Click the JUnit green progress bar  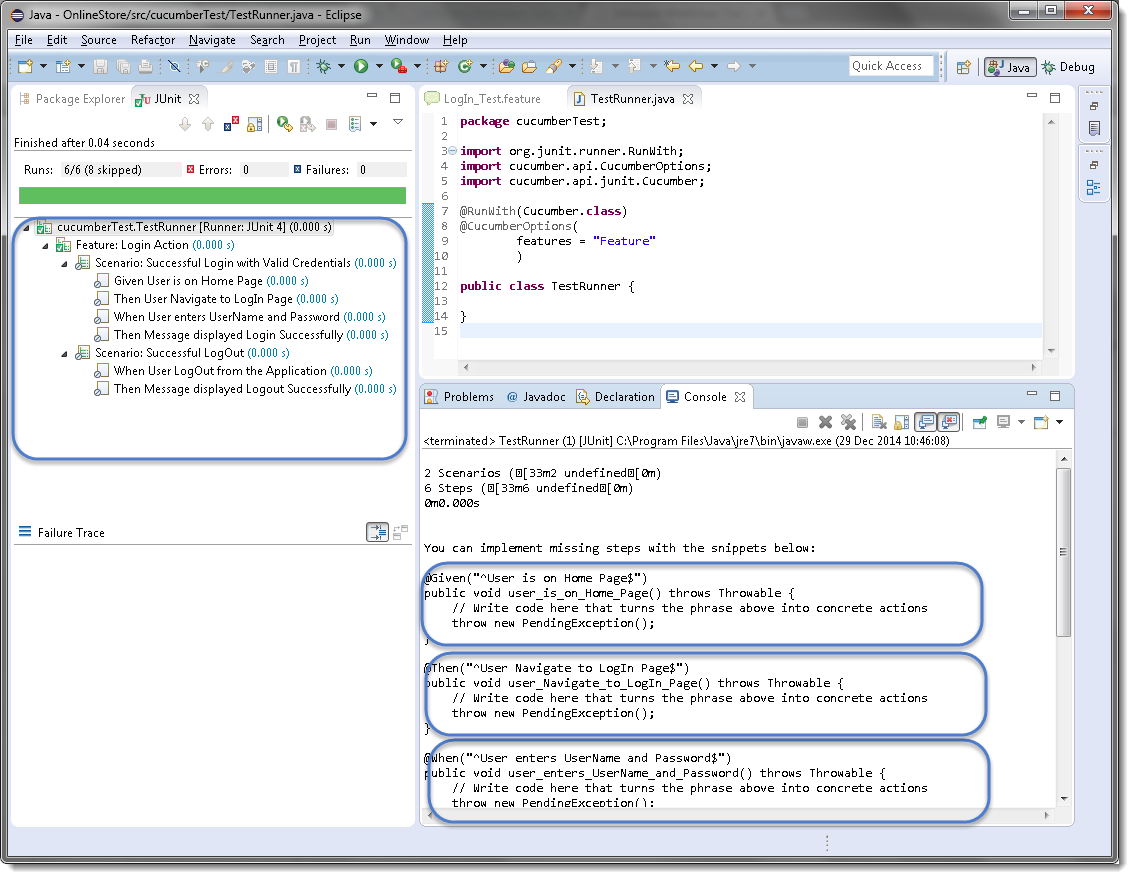(x=212, y=196)
